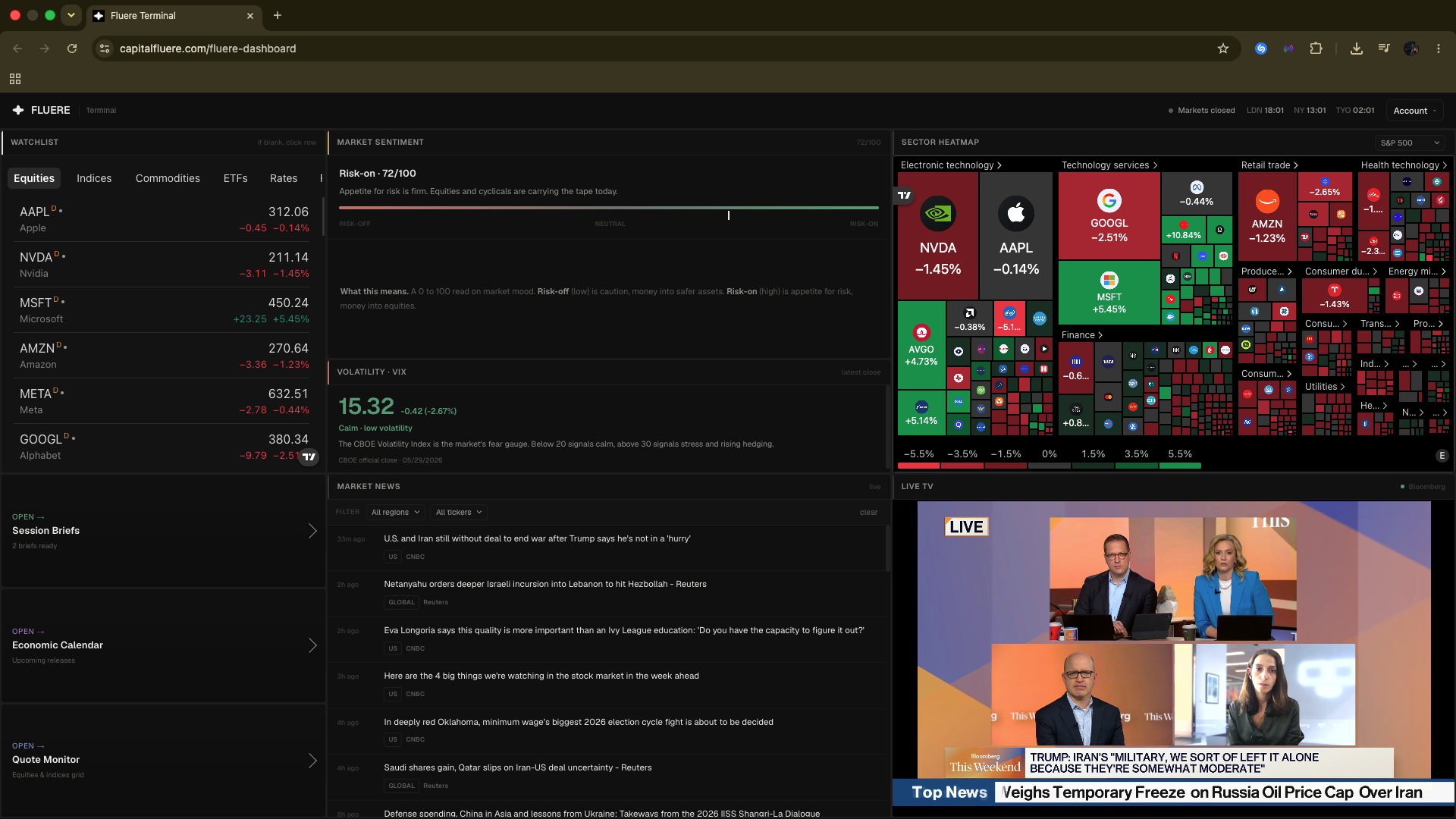Open the apps grid icon in bookmarks bar
The width and height of the screenshot is (1456, 819).
[15, 79]
